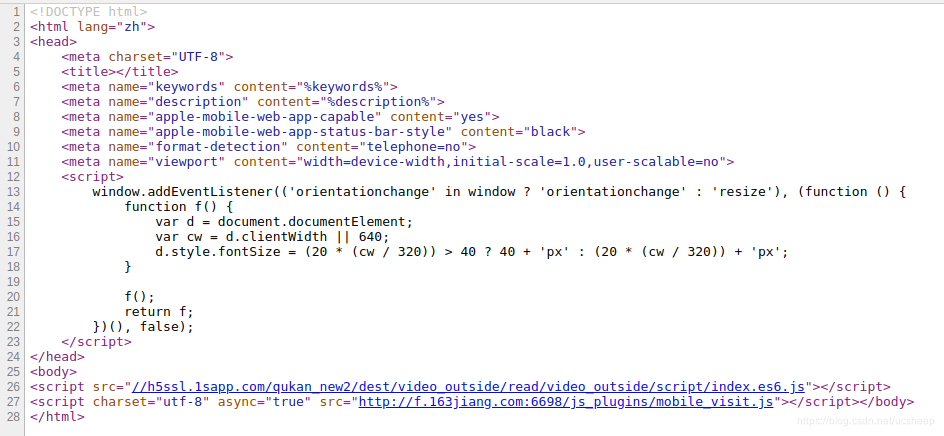Viewport: 944px width, 436px height.
Task: Click the opening body tag
Action: [x=54, y=372]
